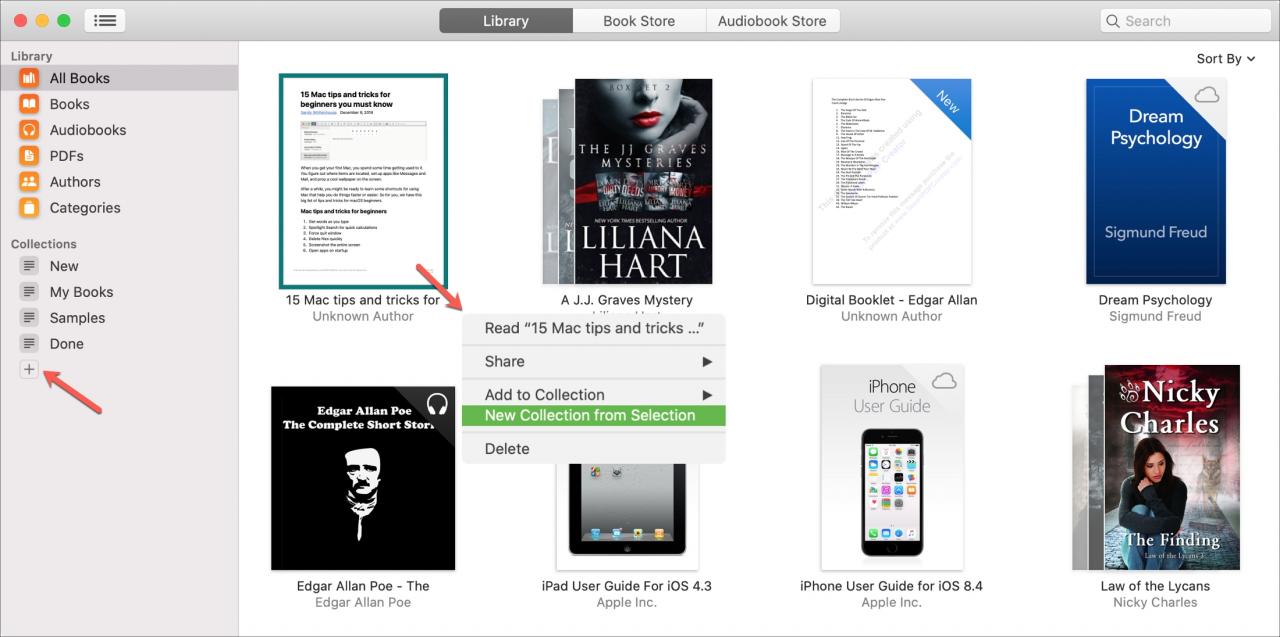The image size is (1280, 637).
Task: Open the My Books collection label
Action: pos(81,292)
